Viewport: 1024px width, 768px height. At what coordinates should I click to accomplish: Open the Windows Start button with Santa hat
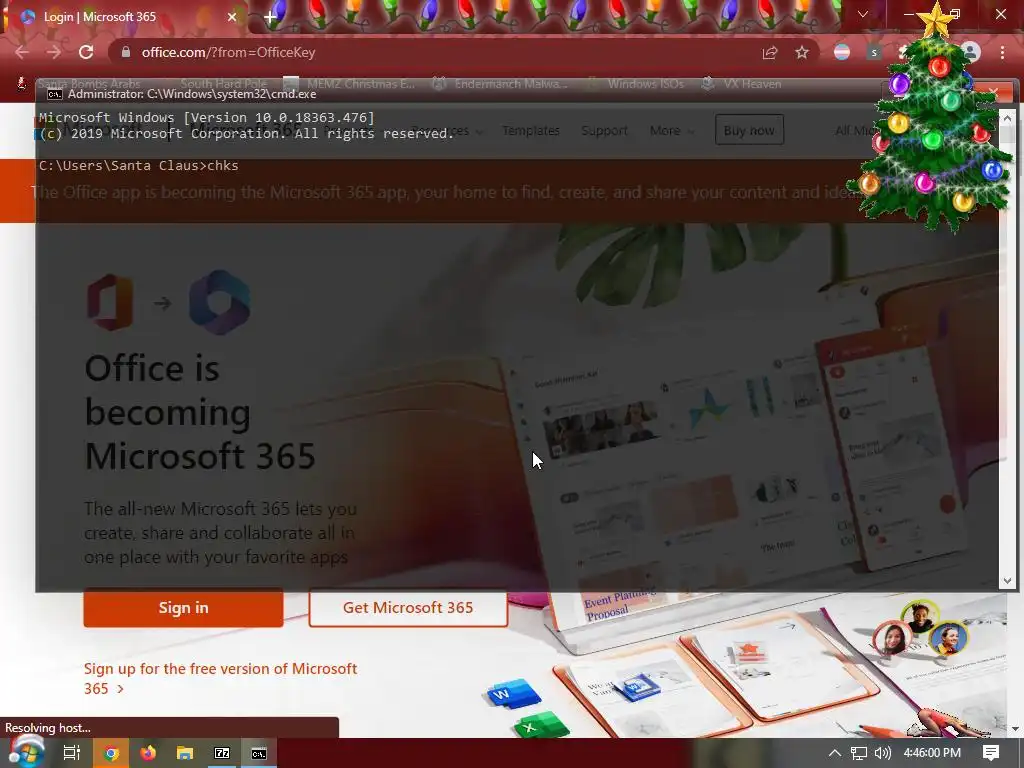[26, 752]
